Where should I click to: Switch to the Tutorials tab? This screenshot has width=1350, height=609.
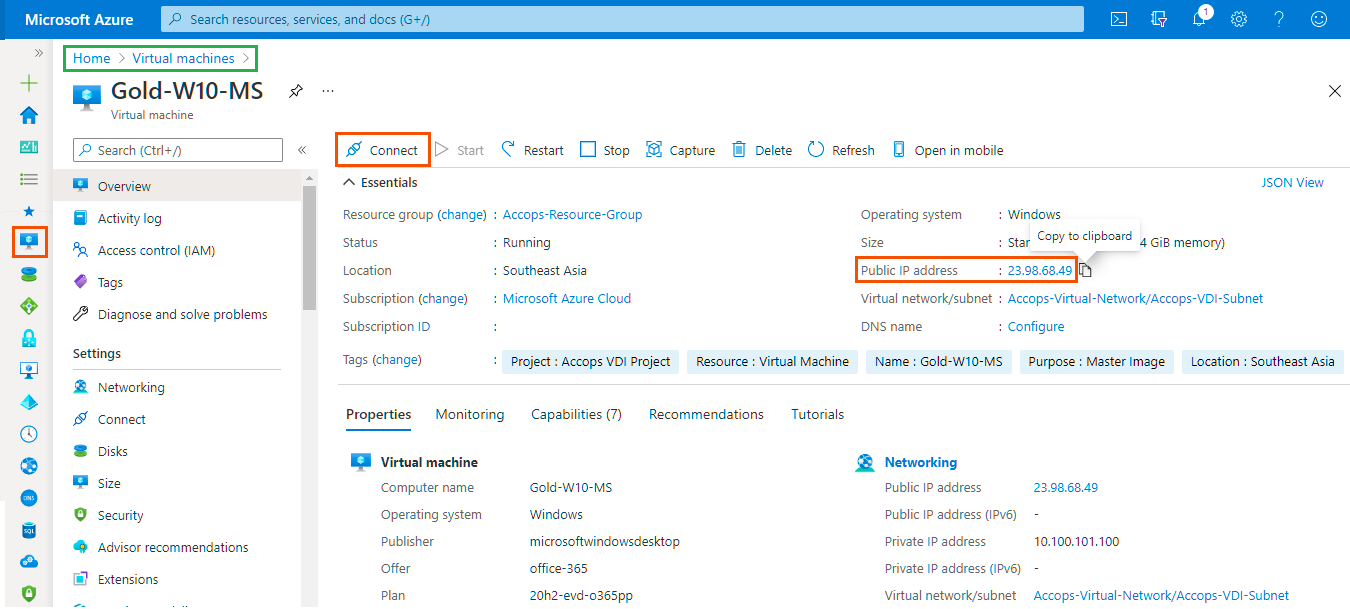818,414
